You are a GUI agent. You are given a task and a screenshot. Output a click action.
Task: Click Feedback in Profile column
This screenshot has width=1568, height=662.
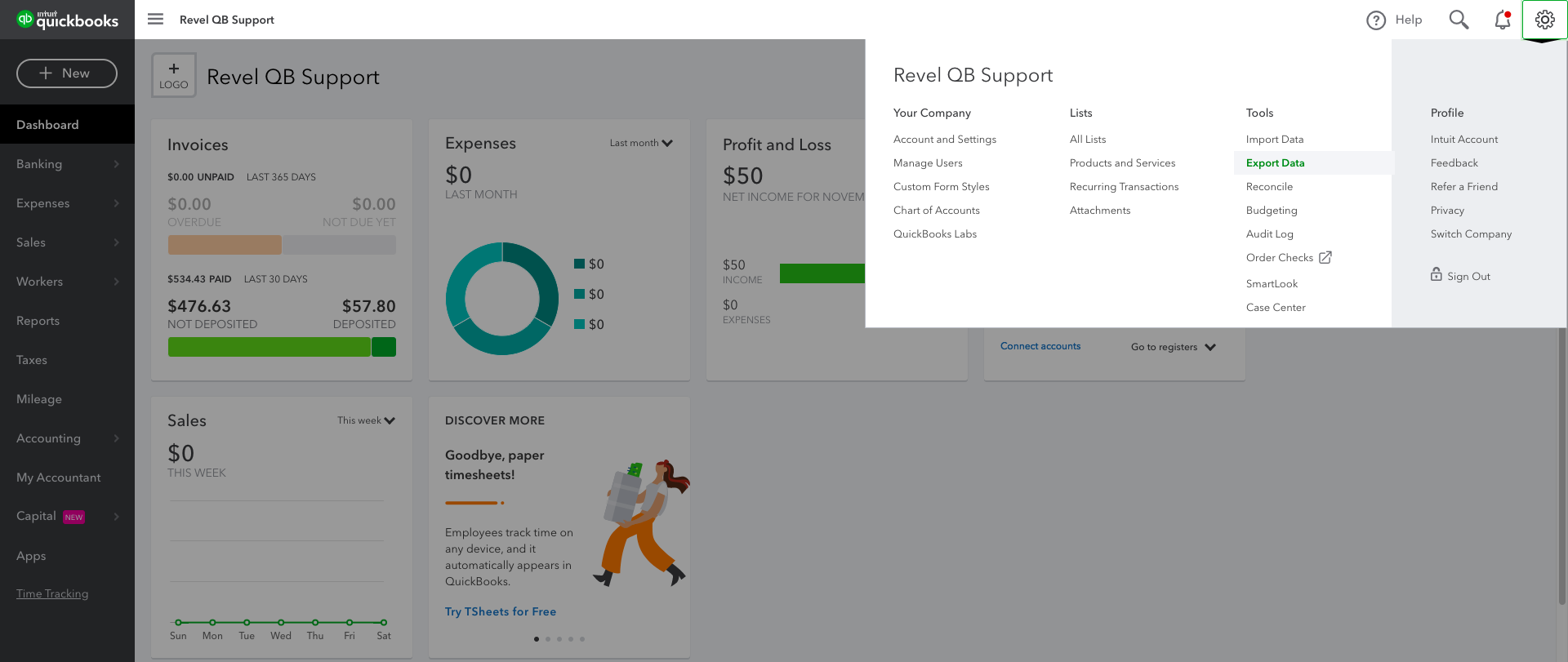(1454, 163)
